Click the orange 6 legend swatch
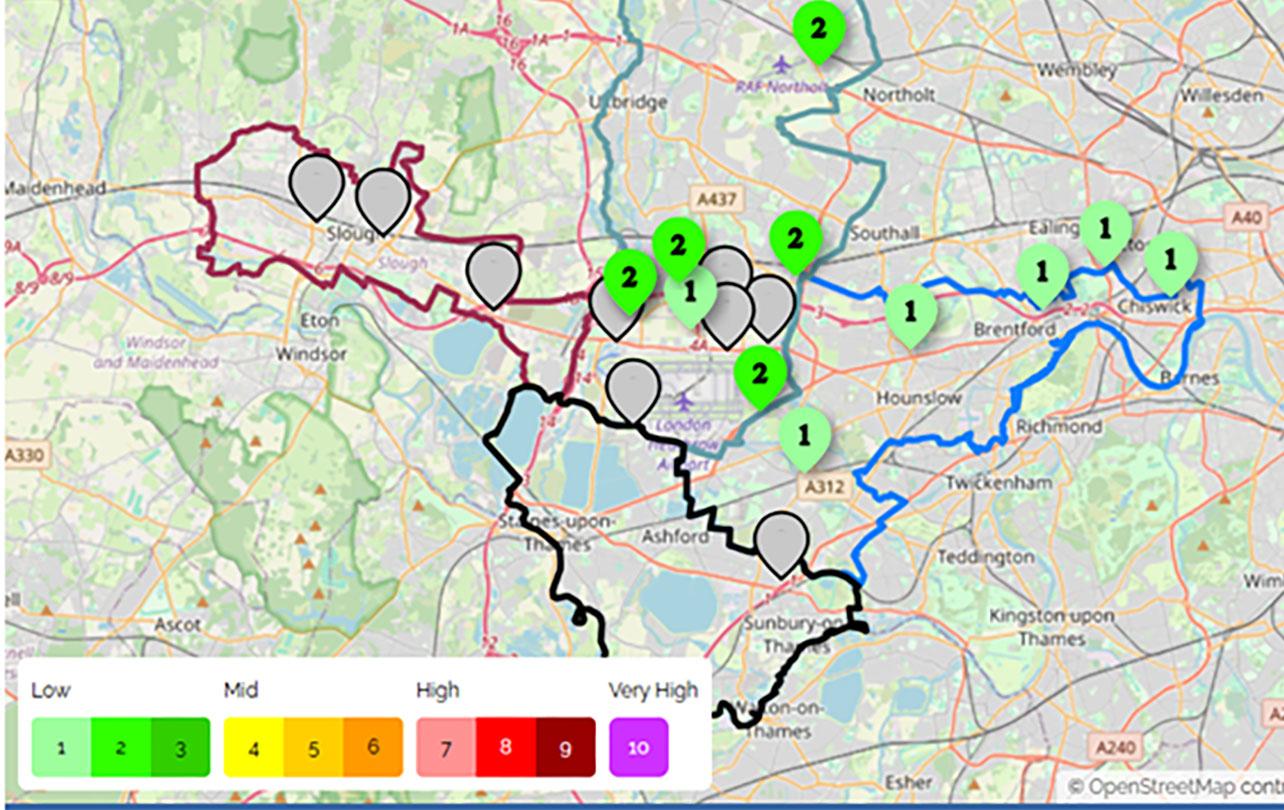Image resolution: width=1284 pixels, height=810 pixels. click(373, 747)
